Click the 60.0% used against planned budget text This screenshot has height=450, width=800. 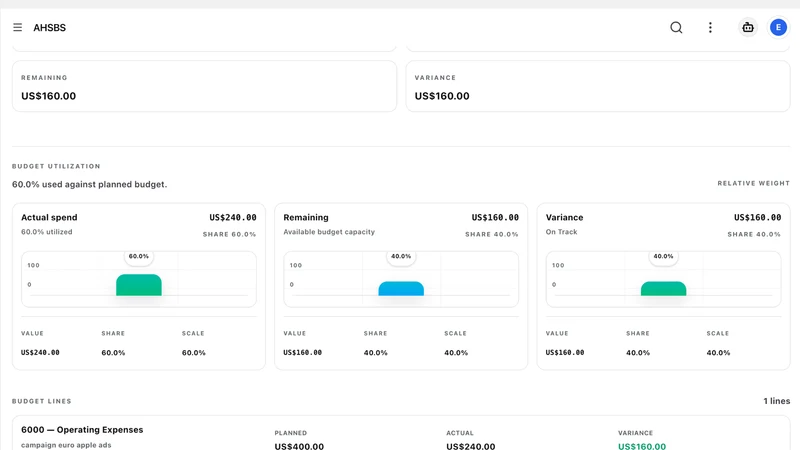pyautogui.click(x=89, y=184)
